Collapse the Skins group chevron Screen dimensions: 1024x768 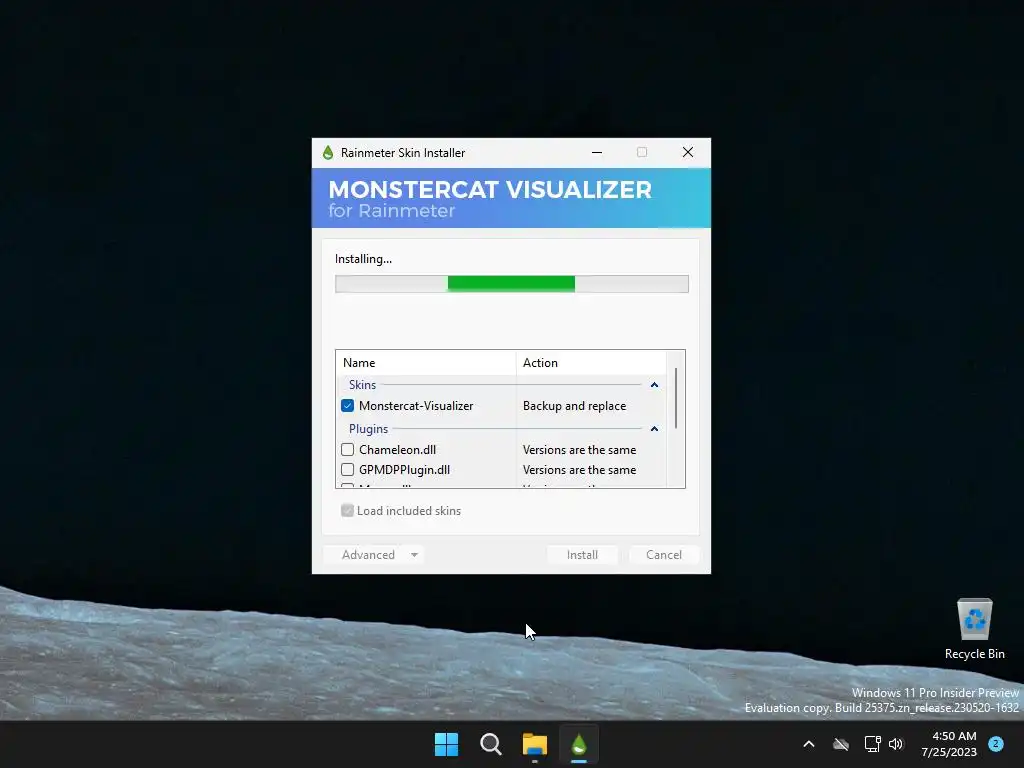[x=654, y=385]
